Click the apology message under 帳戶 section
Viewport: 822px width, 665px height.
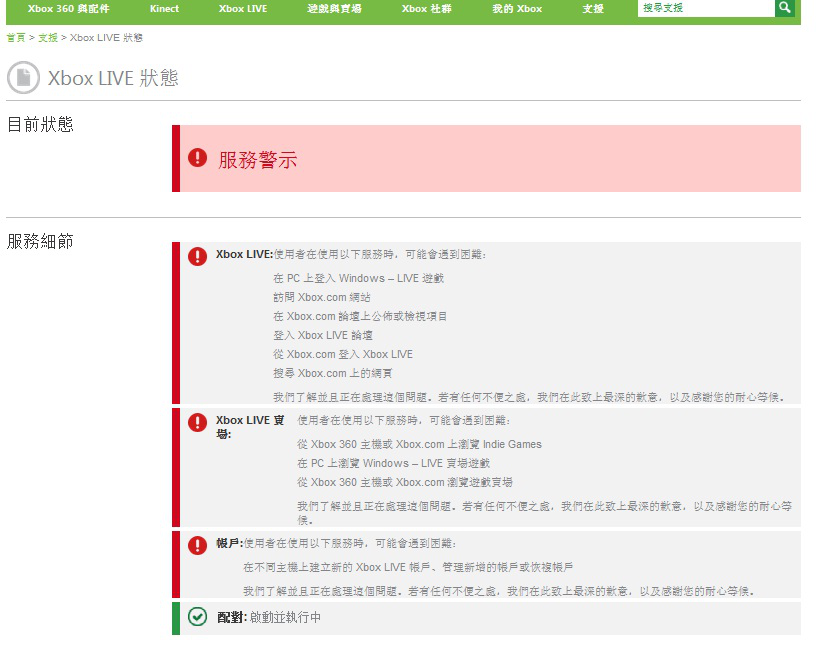click(x=499, y=591)
